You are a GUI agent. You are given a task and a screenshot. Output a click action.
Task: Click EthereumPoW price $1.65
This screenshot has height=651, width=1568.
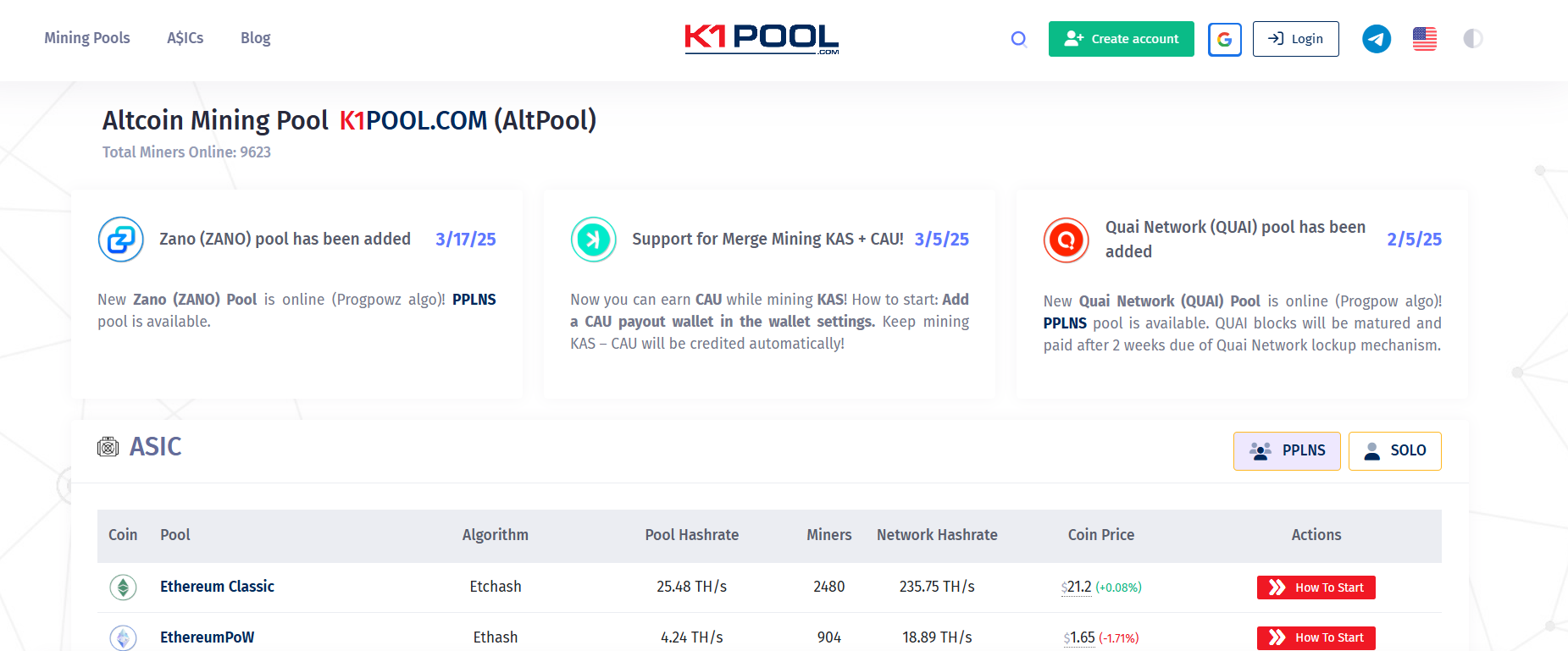(x=1079, y=637)
